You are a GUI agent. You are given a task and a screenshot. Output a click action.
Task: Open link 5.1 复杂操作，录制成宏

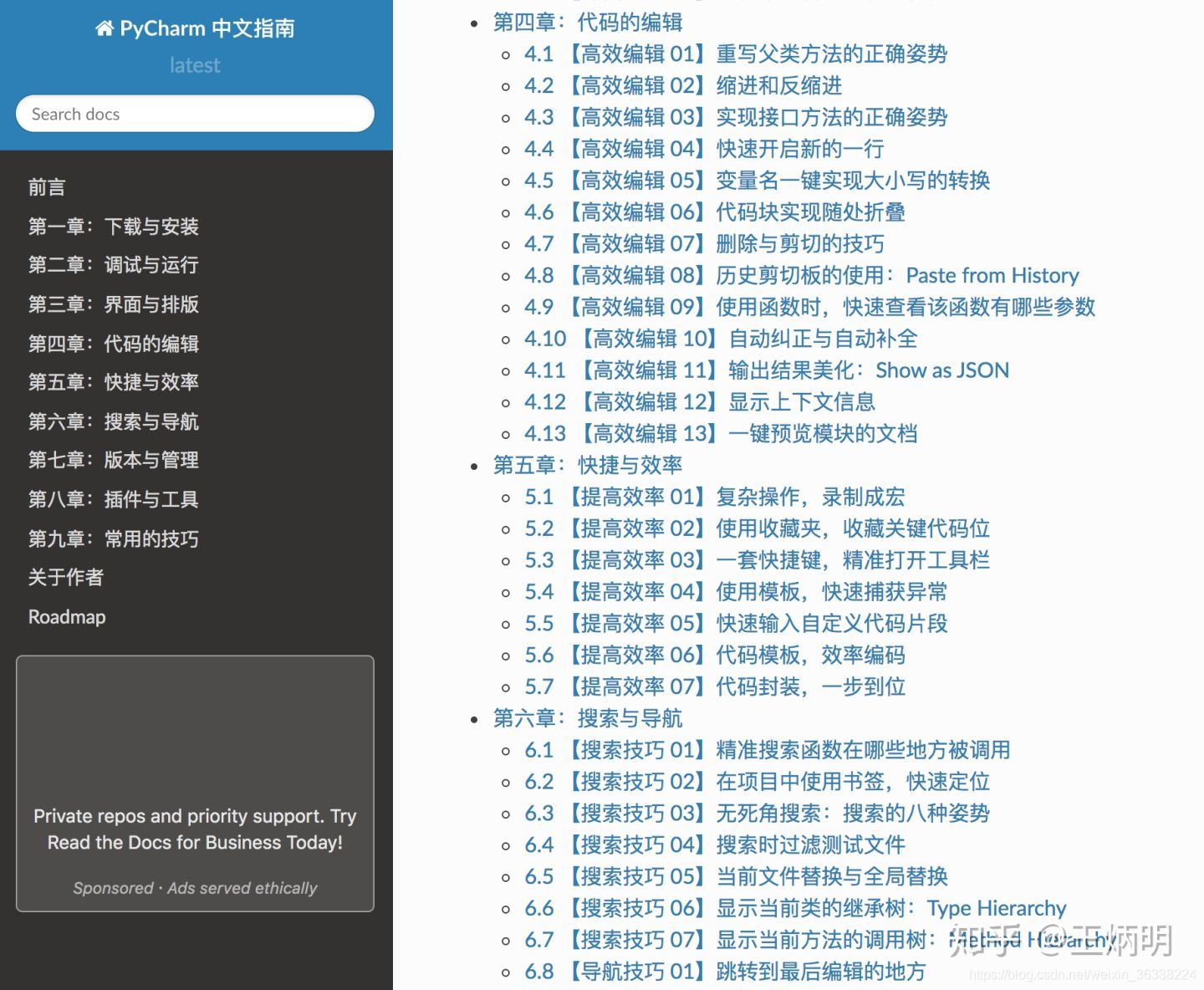[715, 498]
